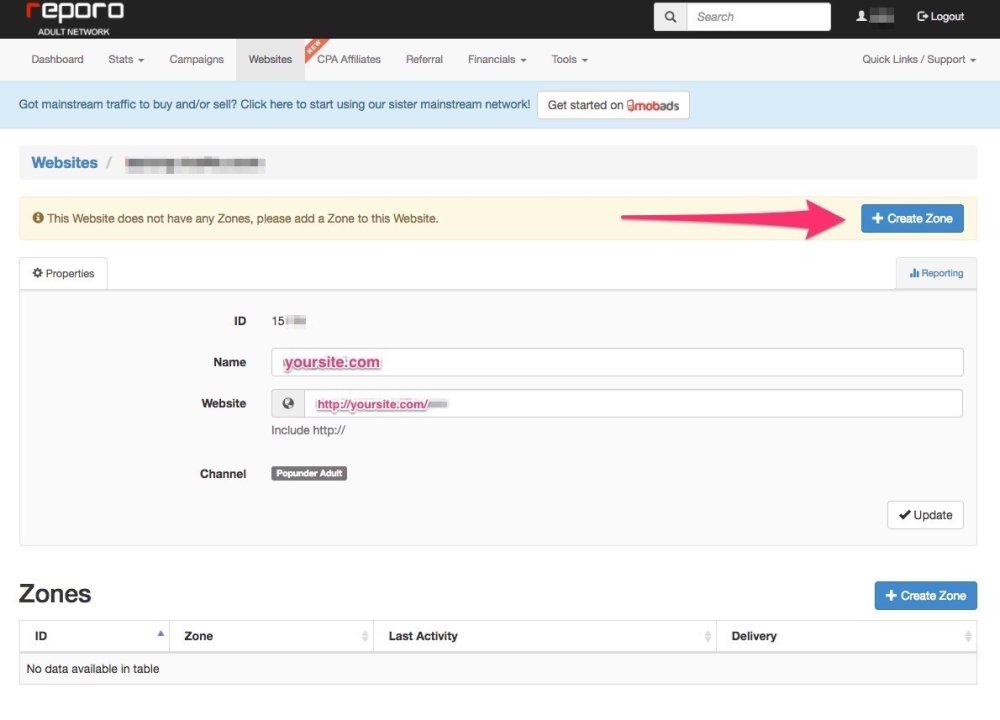Click the mainstream traffic banner link
The image size is (1000, 720).
point(274,105)
